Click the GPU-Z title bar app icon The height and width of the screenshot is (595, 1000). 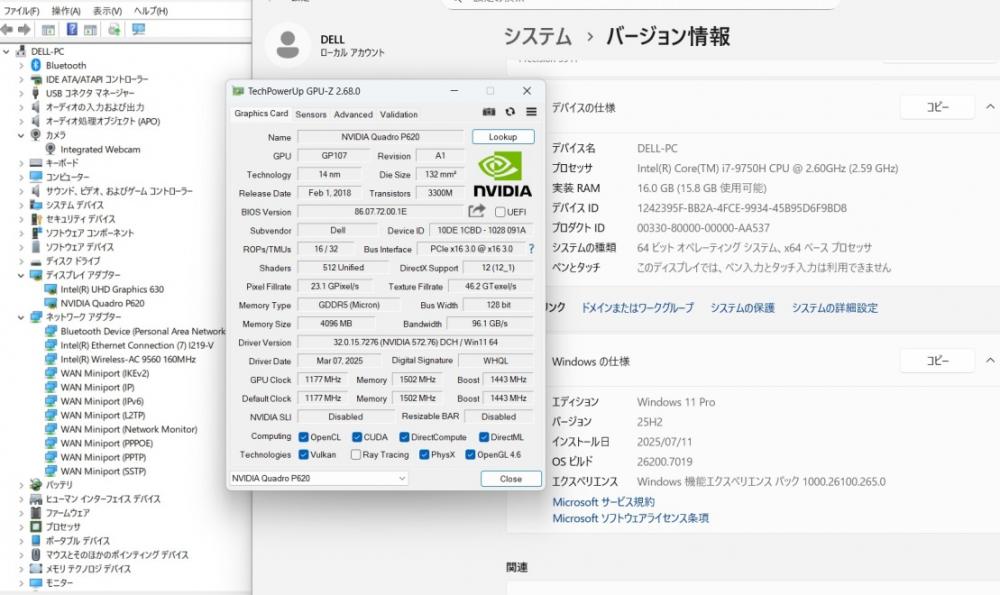[x=239, y=91]
